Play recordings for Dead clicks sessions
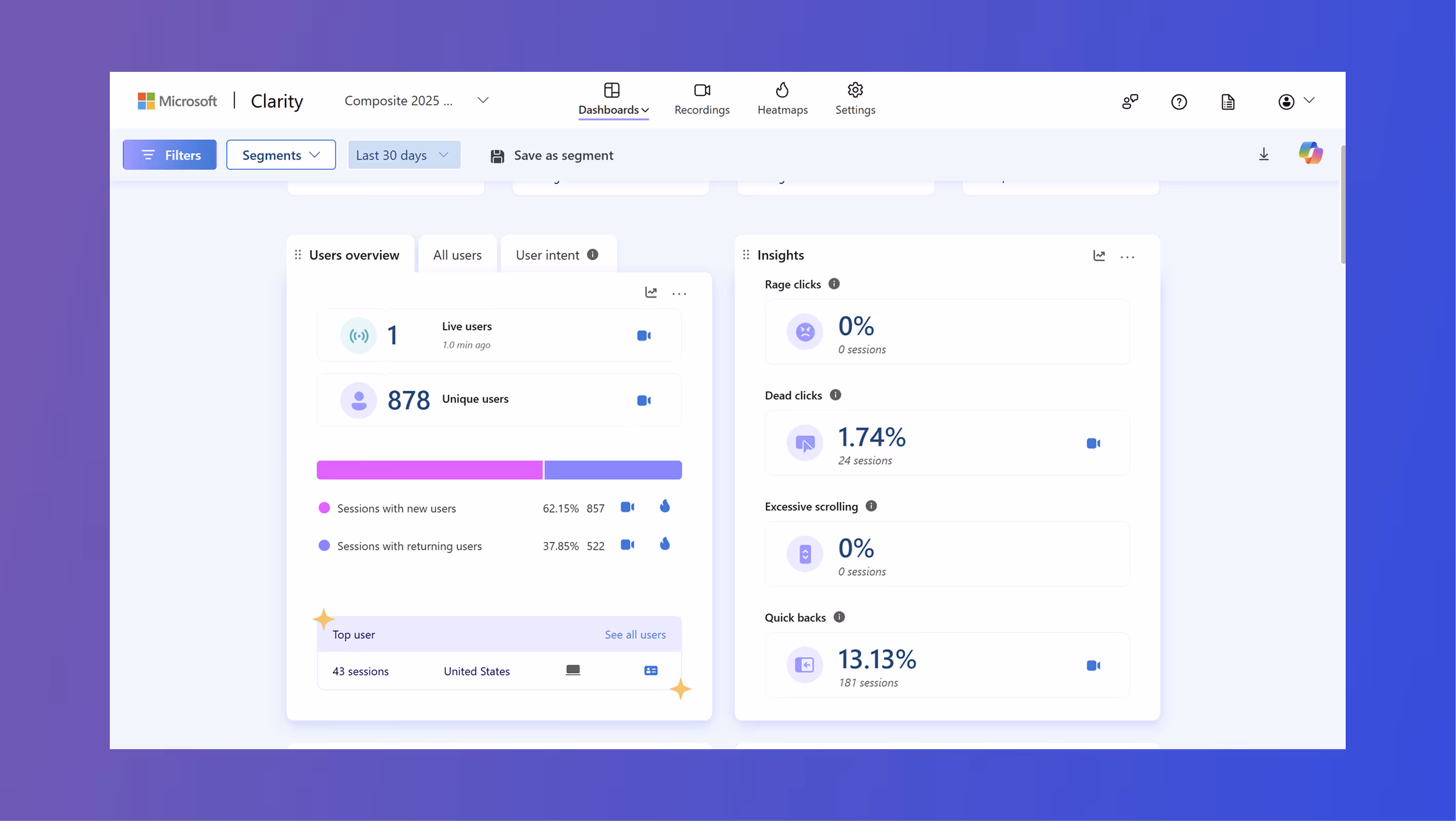This screenshot has width=1456, height=821. pos(1093,443)
